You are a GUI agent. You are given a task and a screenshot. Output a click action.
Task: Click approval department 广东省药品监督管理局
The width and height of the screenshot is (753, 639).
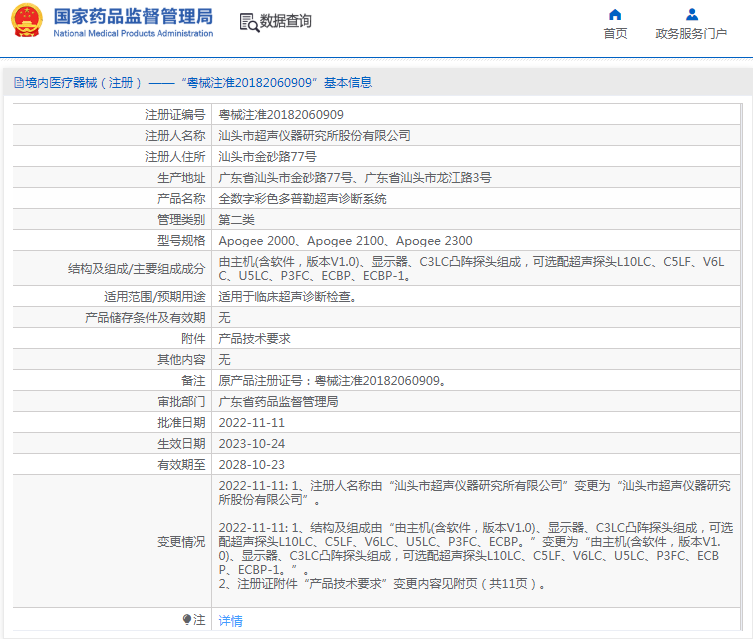coord(279,402)
